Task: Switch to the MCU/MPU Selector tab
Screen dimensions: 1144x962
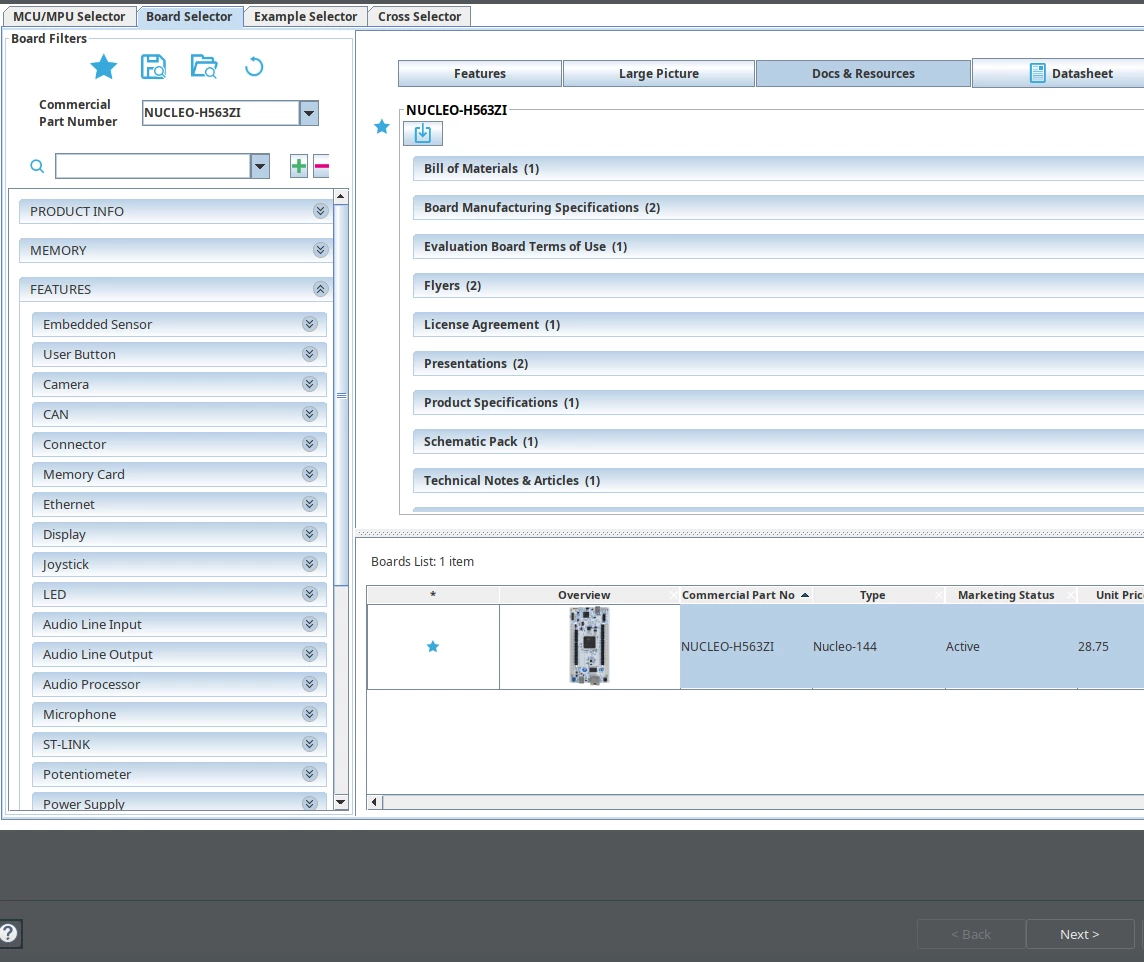Action: pyautogui.click(x=69, y=16)
